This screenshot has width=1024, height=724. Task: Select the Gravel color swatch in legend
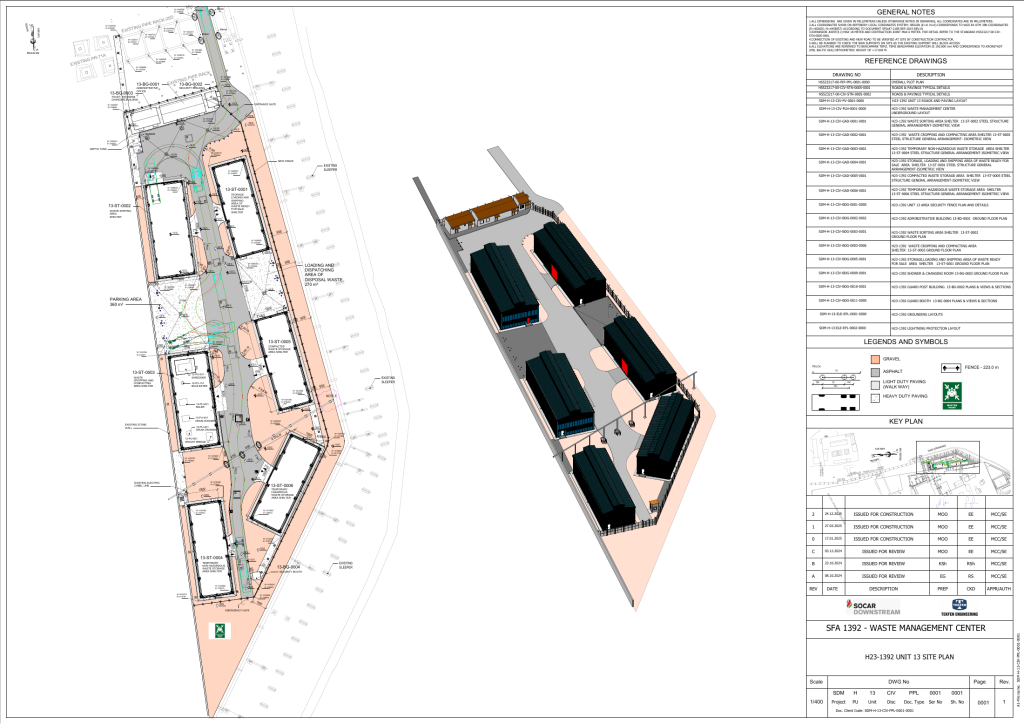pos(875,360)
